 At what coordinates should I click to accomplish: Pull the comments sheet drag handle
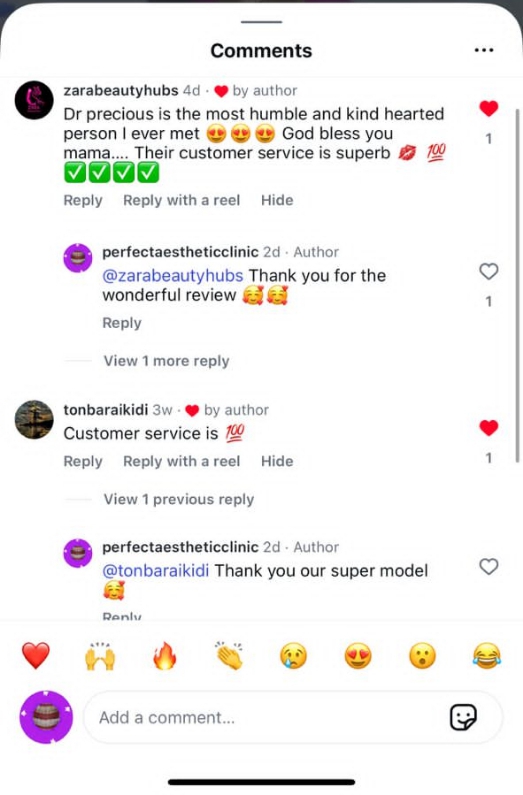262,22
